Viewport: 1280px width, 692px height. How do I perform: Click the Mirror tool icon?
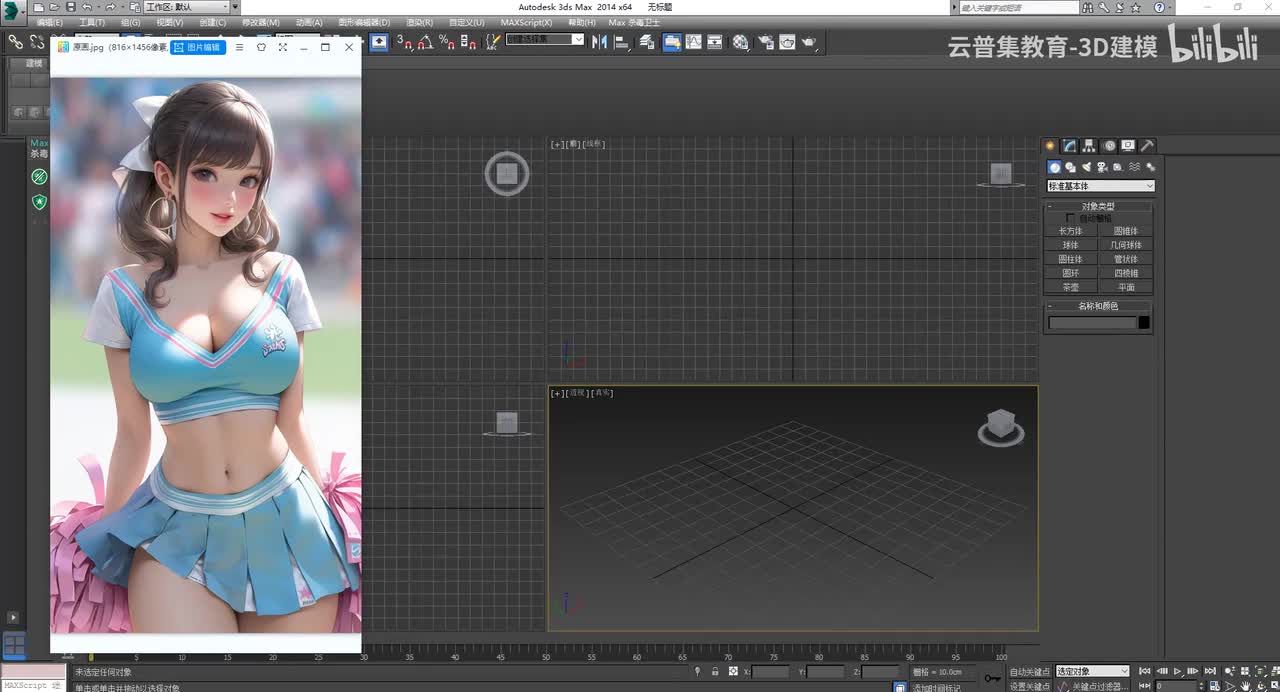[599, 42]
